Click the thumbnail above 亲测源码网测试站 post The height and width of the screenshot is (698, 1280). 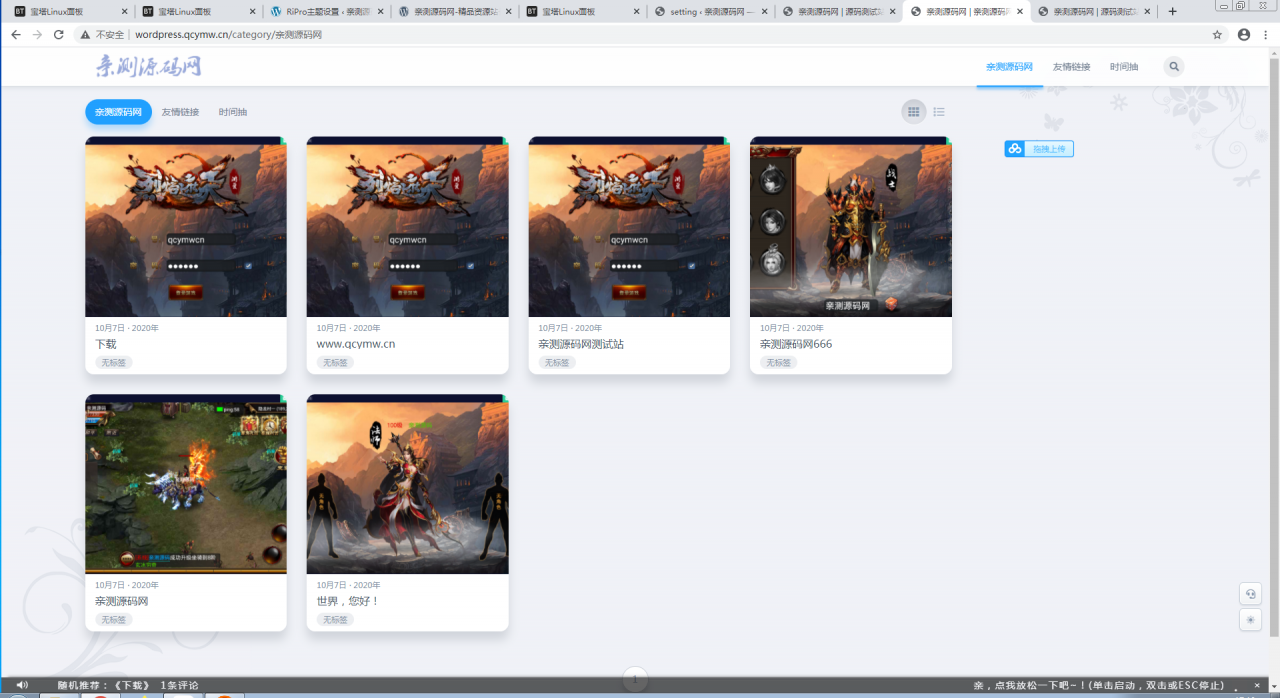tap(629, 227)
